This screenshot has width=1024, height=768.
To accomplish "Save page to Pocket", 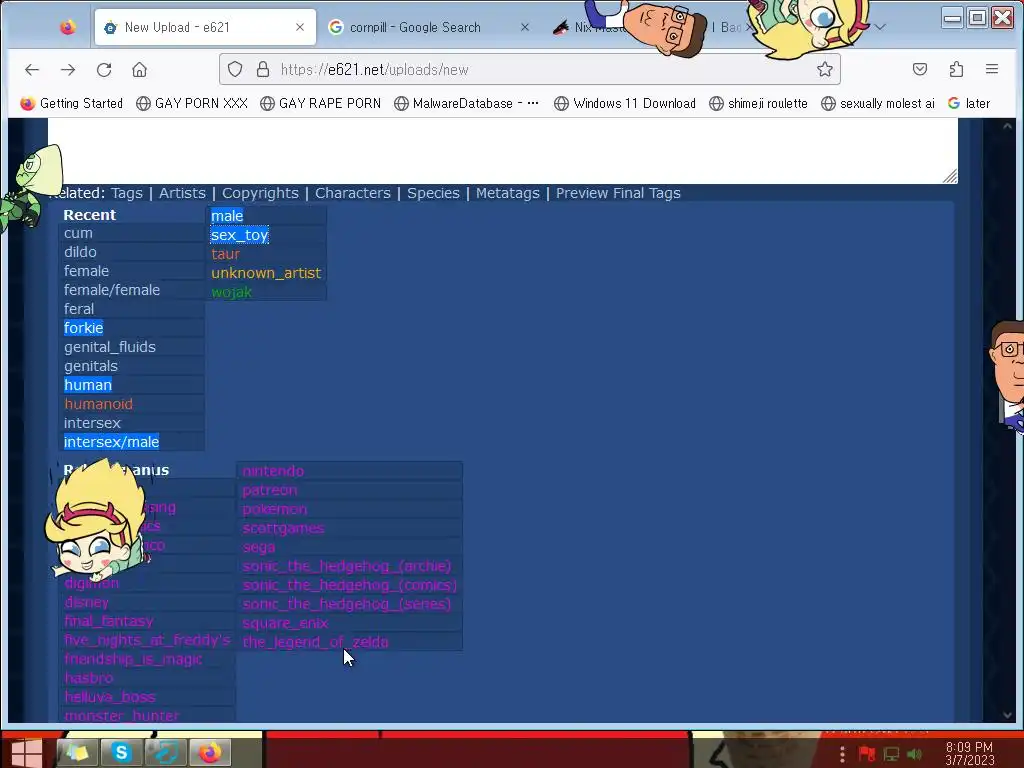I will pos(920,69).
